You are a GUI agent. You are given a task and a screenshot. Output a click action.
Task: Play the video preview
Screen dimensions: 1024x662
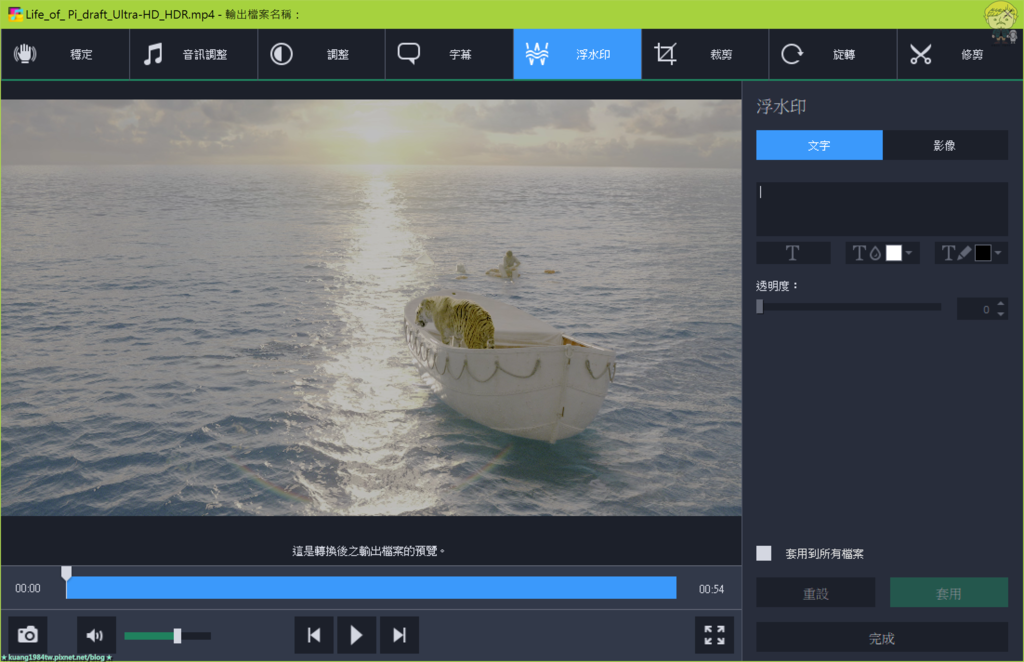click(356, 635)
